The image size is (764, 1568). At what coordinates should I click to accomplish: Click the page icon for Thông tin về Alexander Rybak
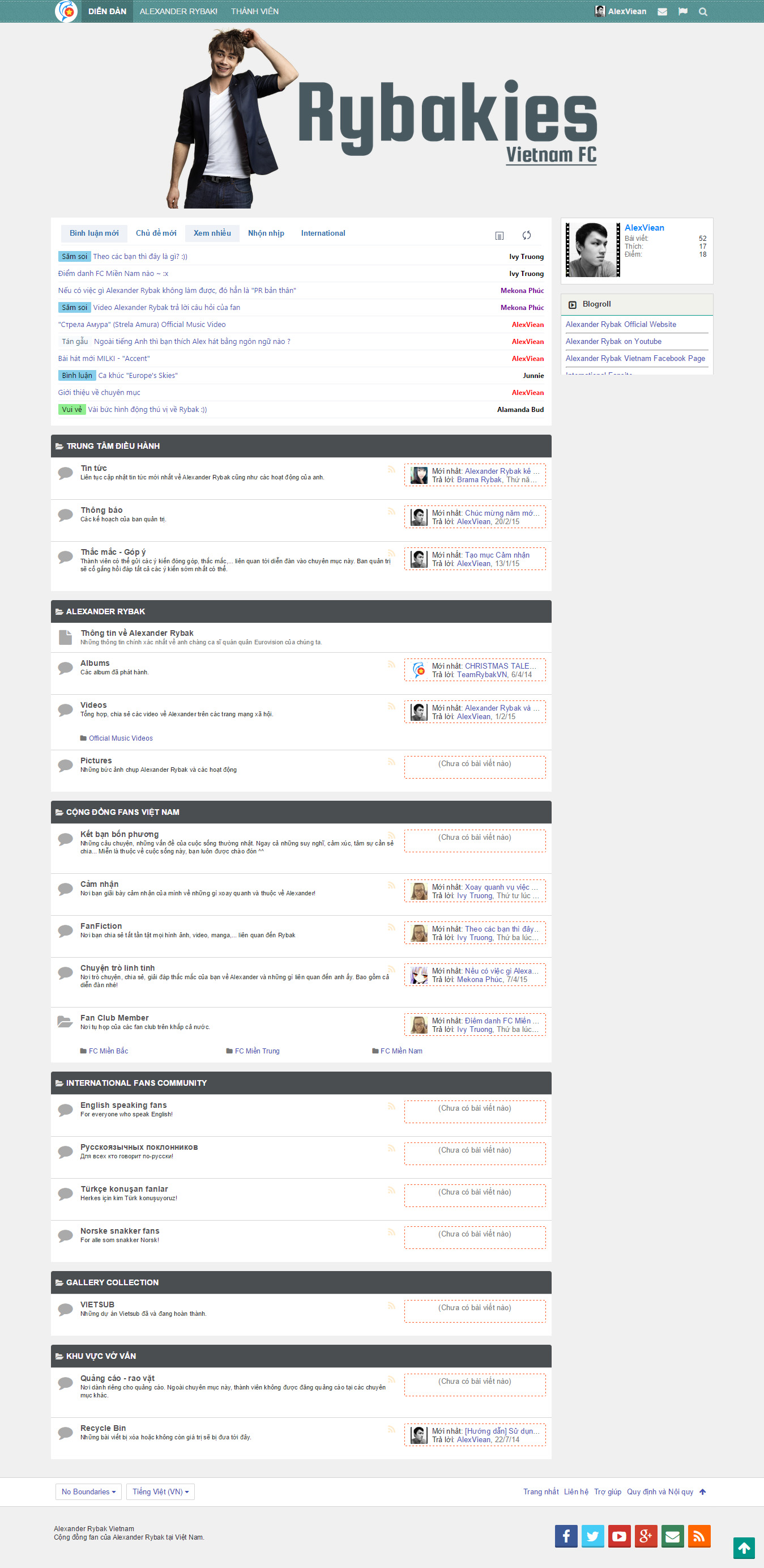(65, 638)
